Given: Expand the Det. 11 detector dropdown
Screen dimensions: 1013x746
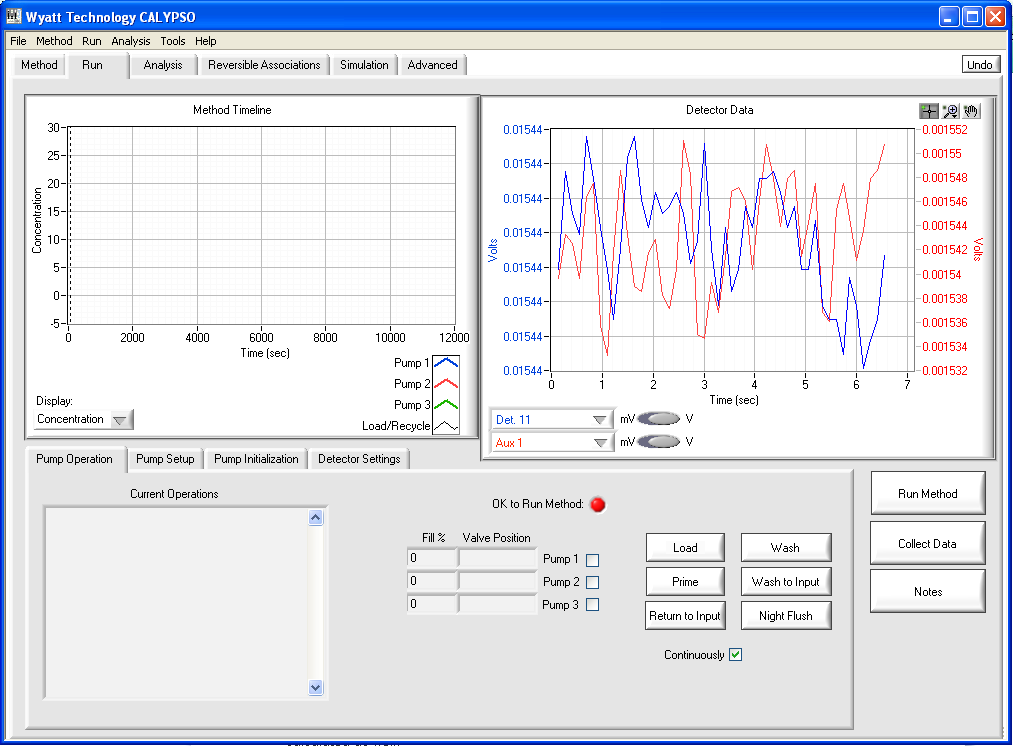Looking at the screenshot, I should coord(599,420).
